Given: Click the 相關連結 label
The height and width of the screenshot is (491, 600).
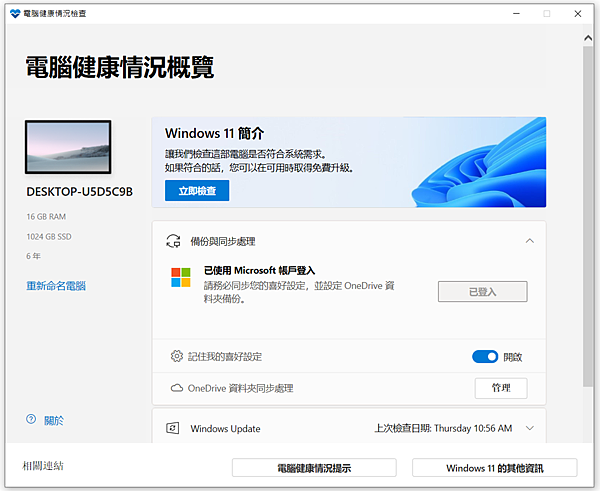Looking at the screenshot, I should click(43, 466).
